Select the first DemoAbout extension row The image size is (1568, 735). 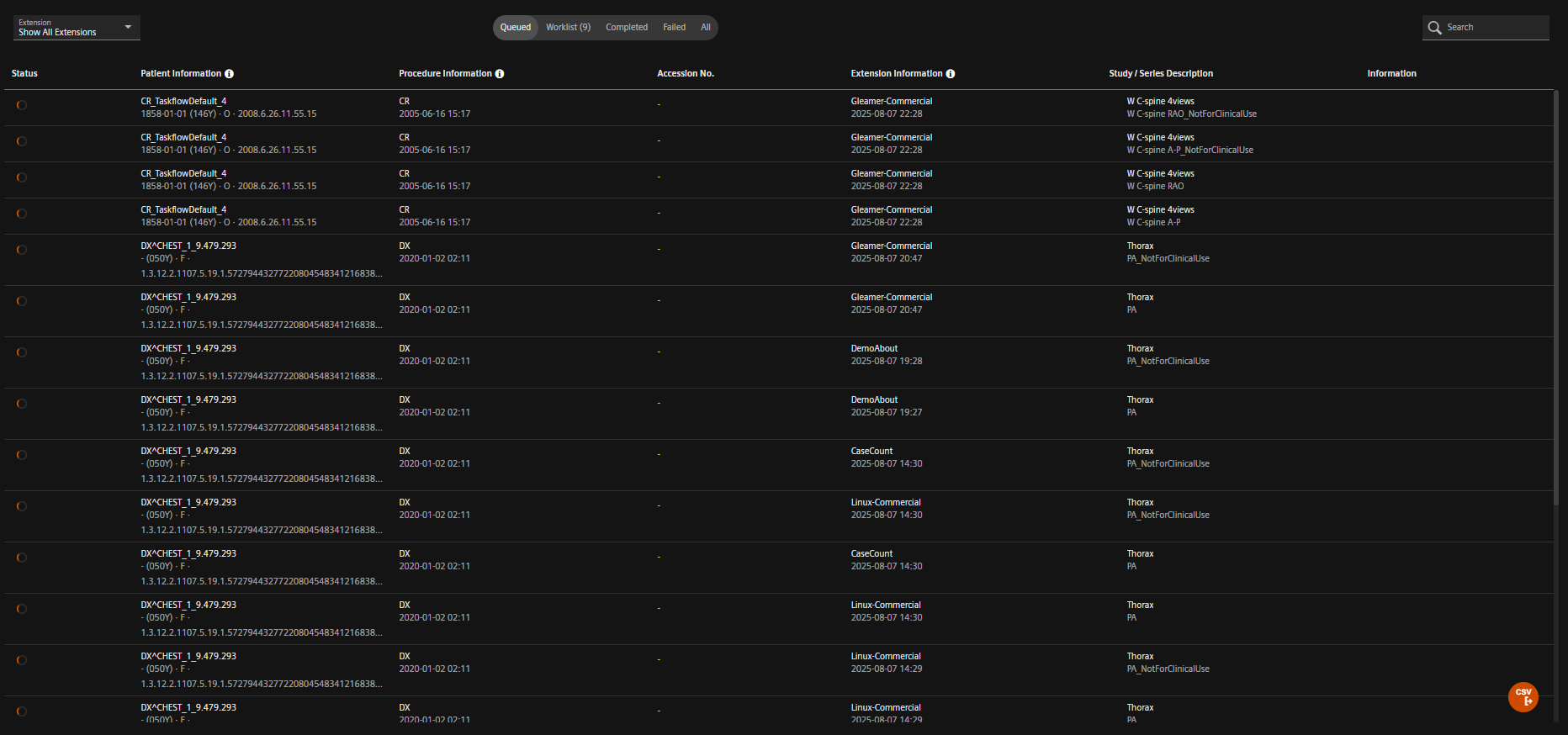click(874, 354)
